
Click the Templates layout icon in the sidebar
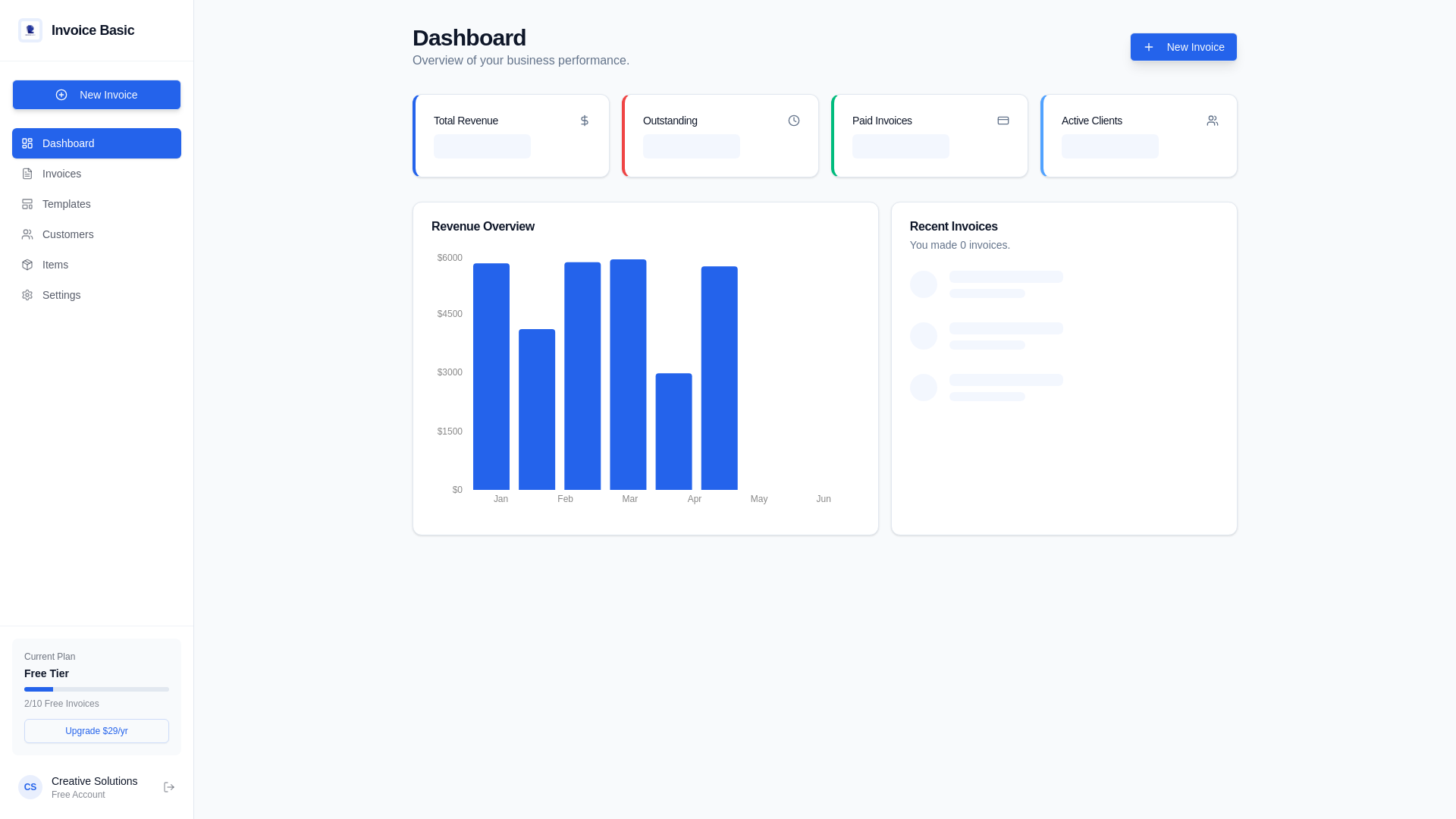(27, 204)
